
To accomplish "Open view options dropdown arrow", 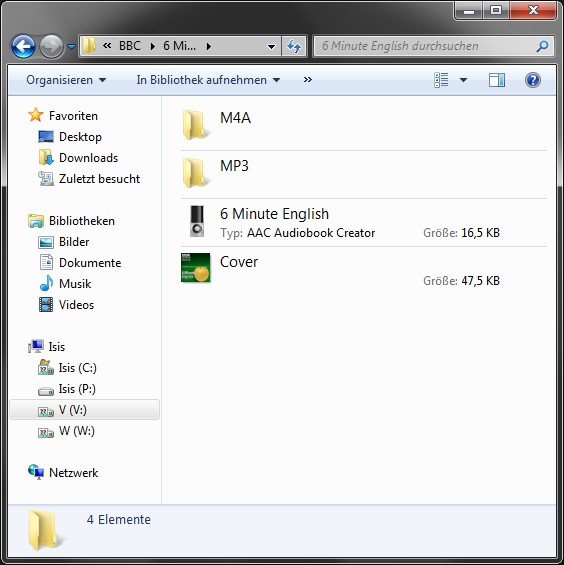I will pyautogui.click(x=463, y=80).
